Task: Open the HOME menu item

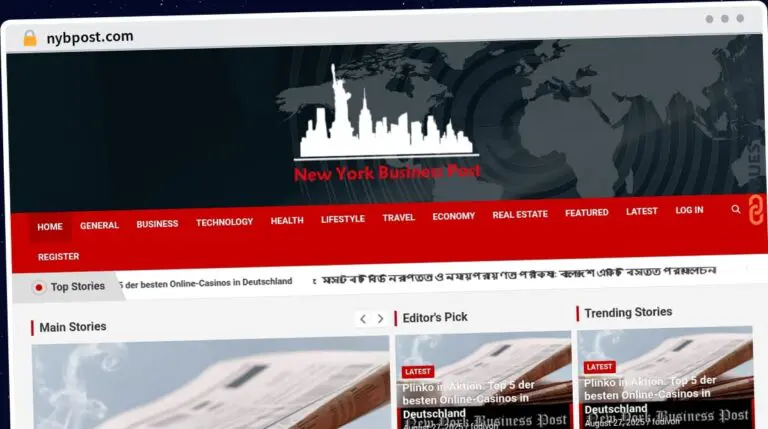Action: click(x=50, y=227)
